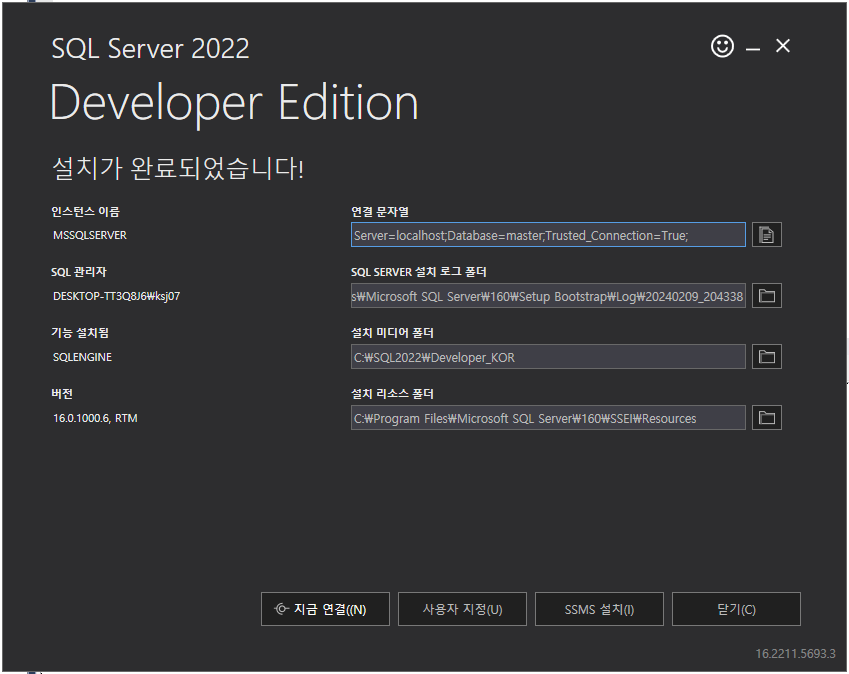Click the 인스턴스 이름 label
This screenshot has width=849, height=674.
click(86, 212)
